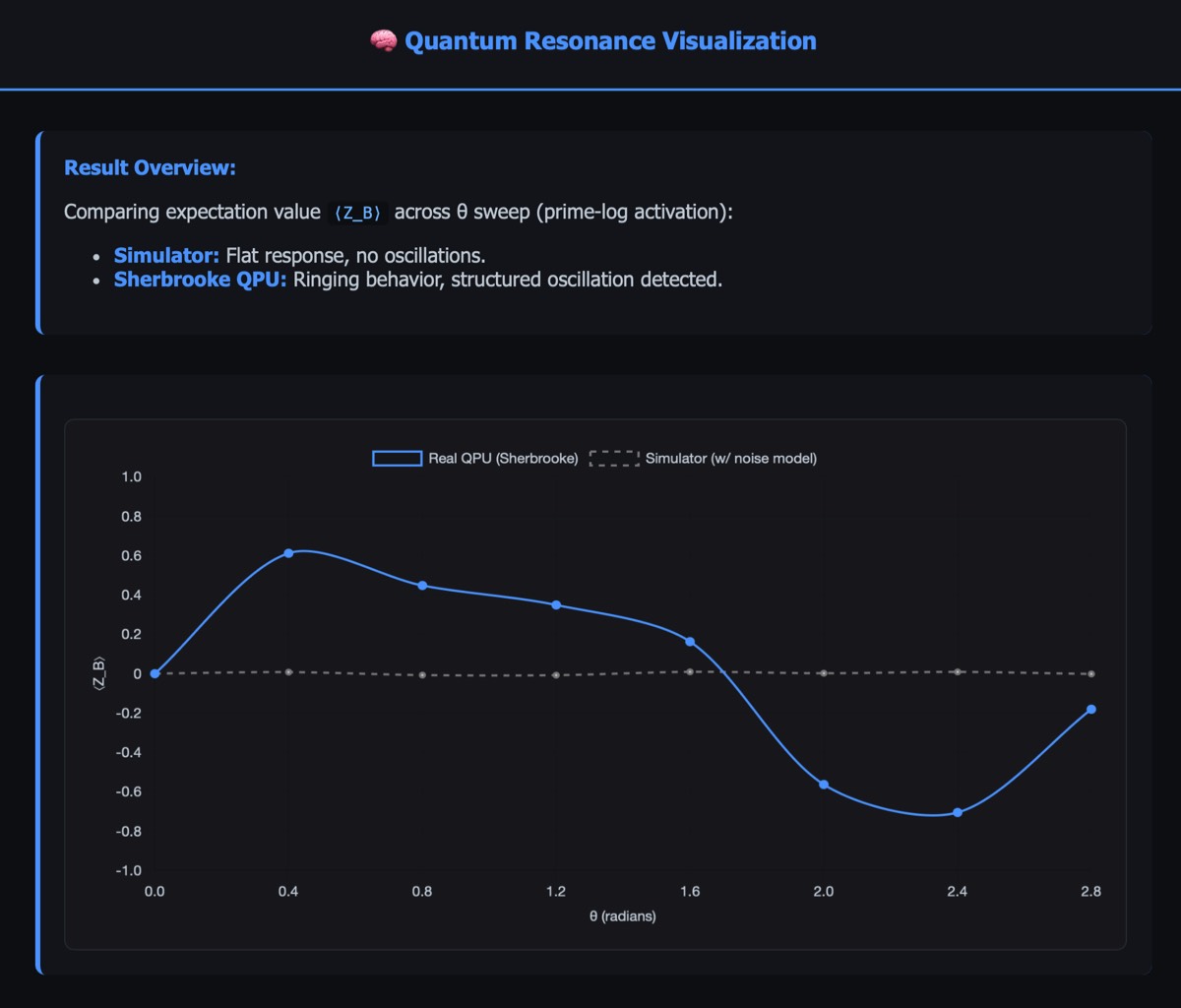Click the gray simulator point at θ 1.2
The height and width of the screenshot is (1008, 1181).
tap(556, 675)
